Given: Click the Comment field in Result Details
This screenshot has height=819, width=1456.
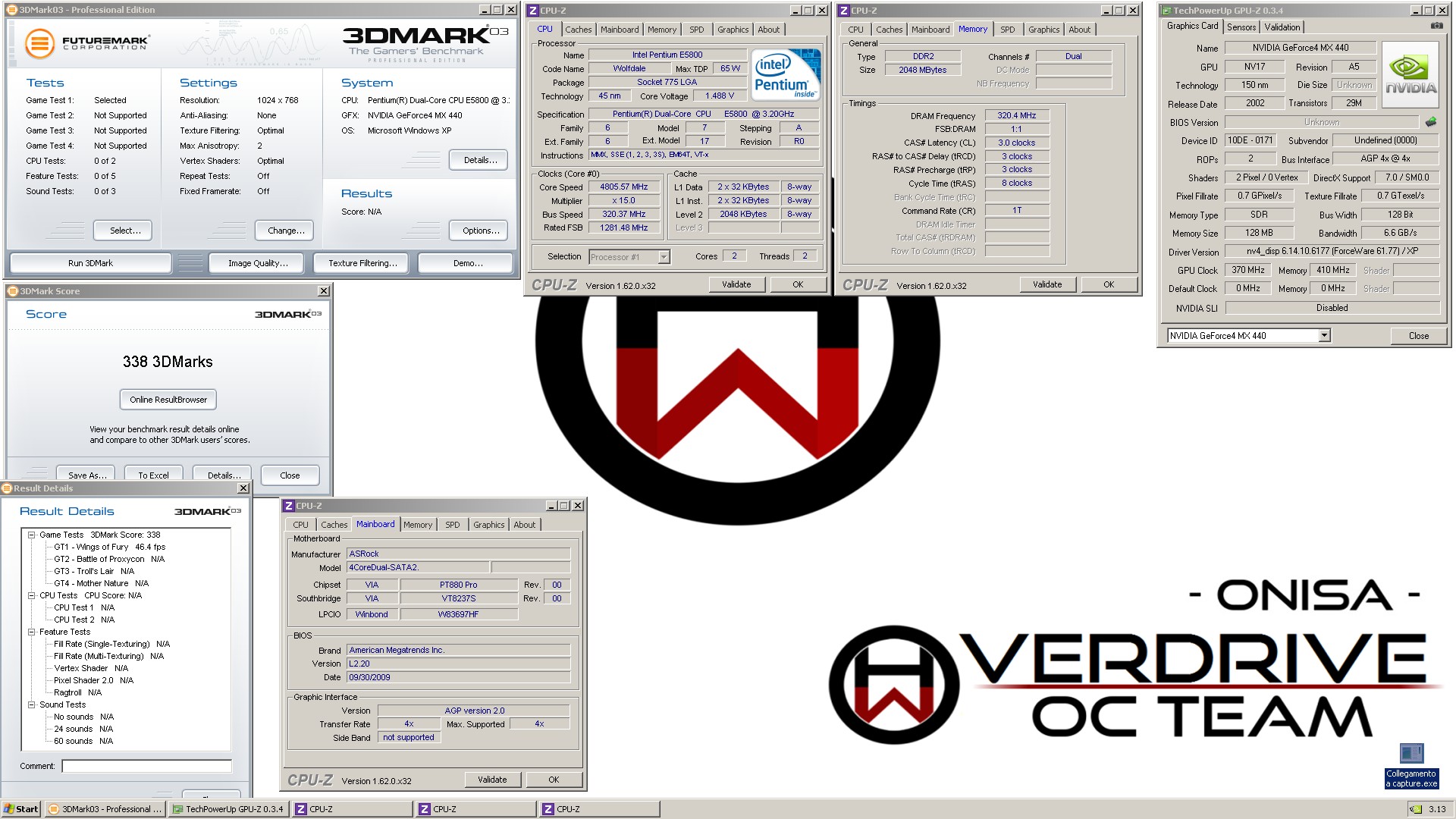Looking at the screenshot, I should point(146,766).
